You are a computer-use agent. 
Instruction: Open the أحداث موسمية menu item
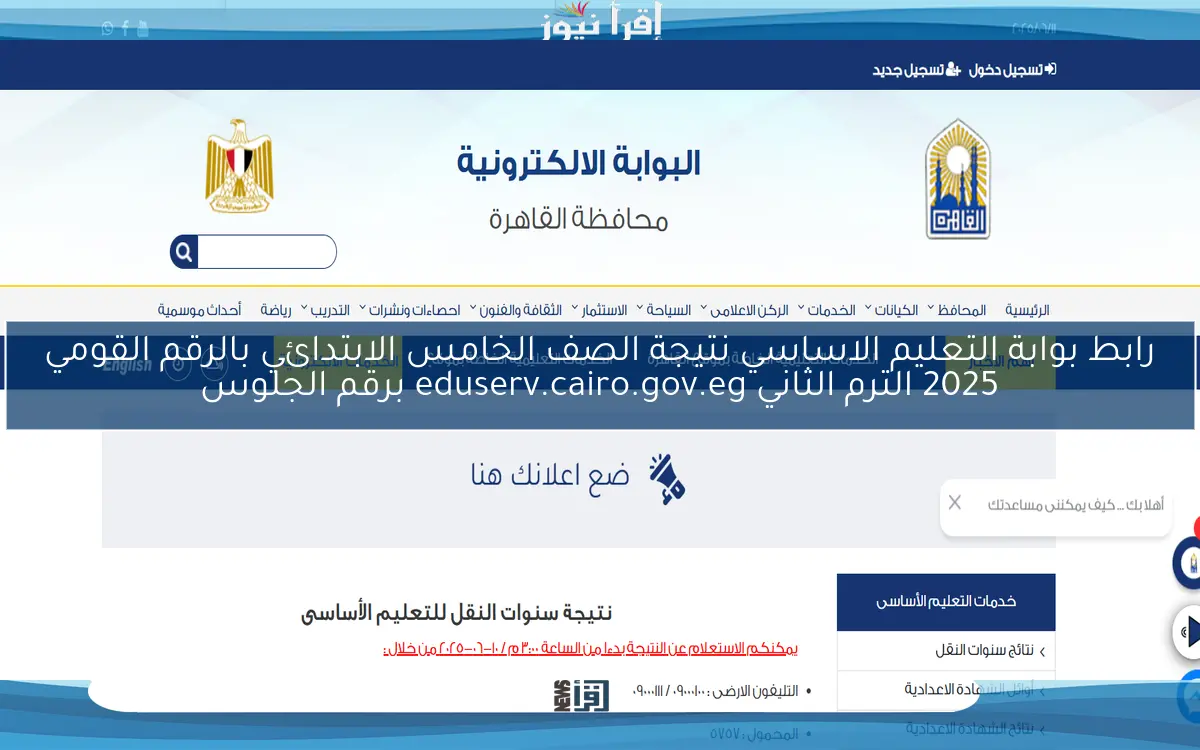tap(199, 310)
